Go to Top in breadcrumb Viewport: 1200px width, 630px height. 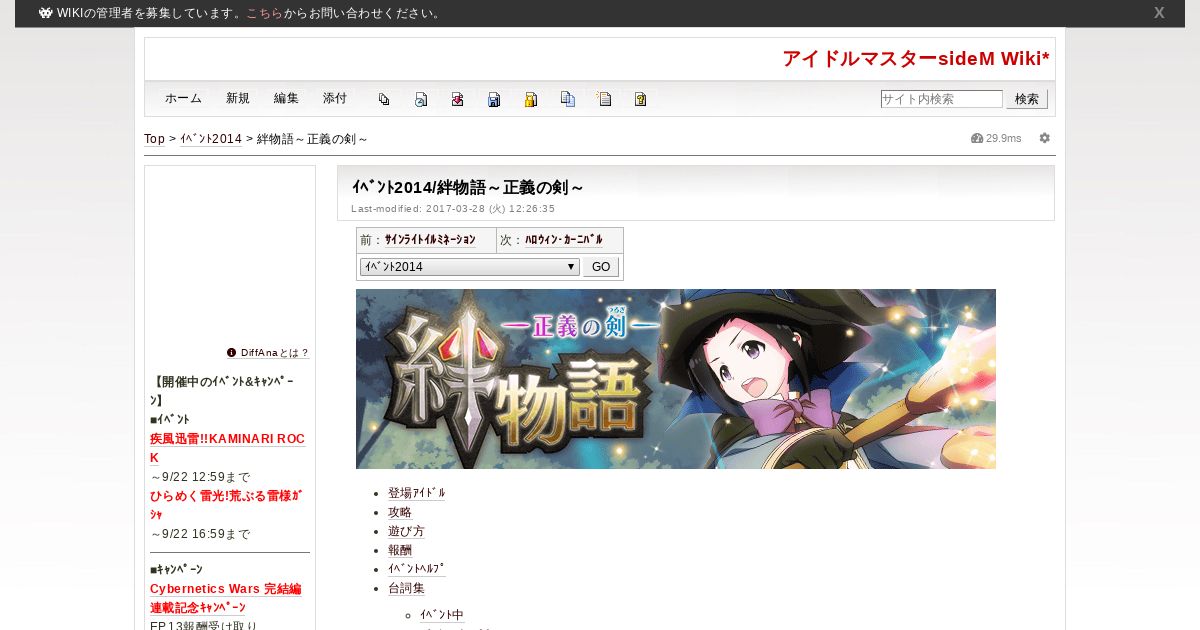[154, 139]
